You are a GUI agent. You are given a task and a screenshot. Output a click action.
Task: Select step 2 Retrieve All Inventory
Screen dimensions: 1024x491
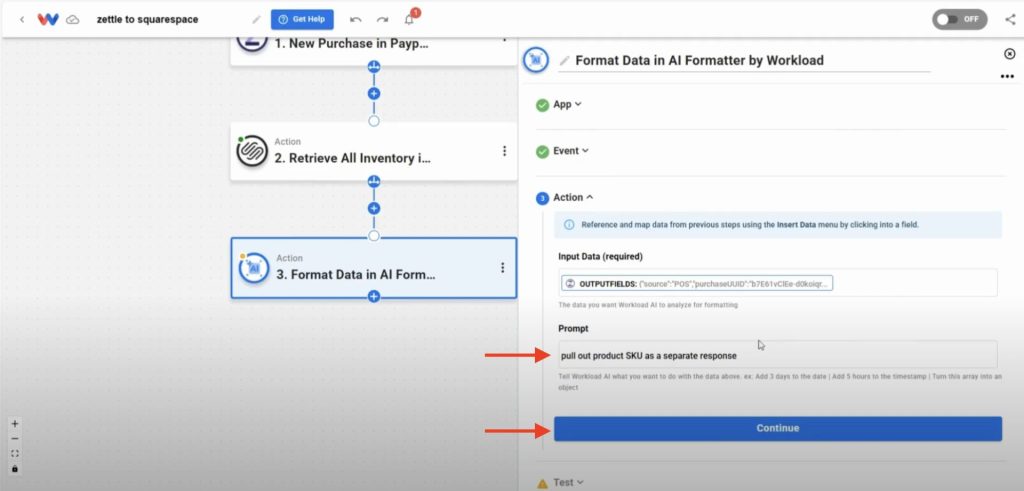pyautogui.click(x=374, y=151)
